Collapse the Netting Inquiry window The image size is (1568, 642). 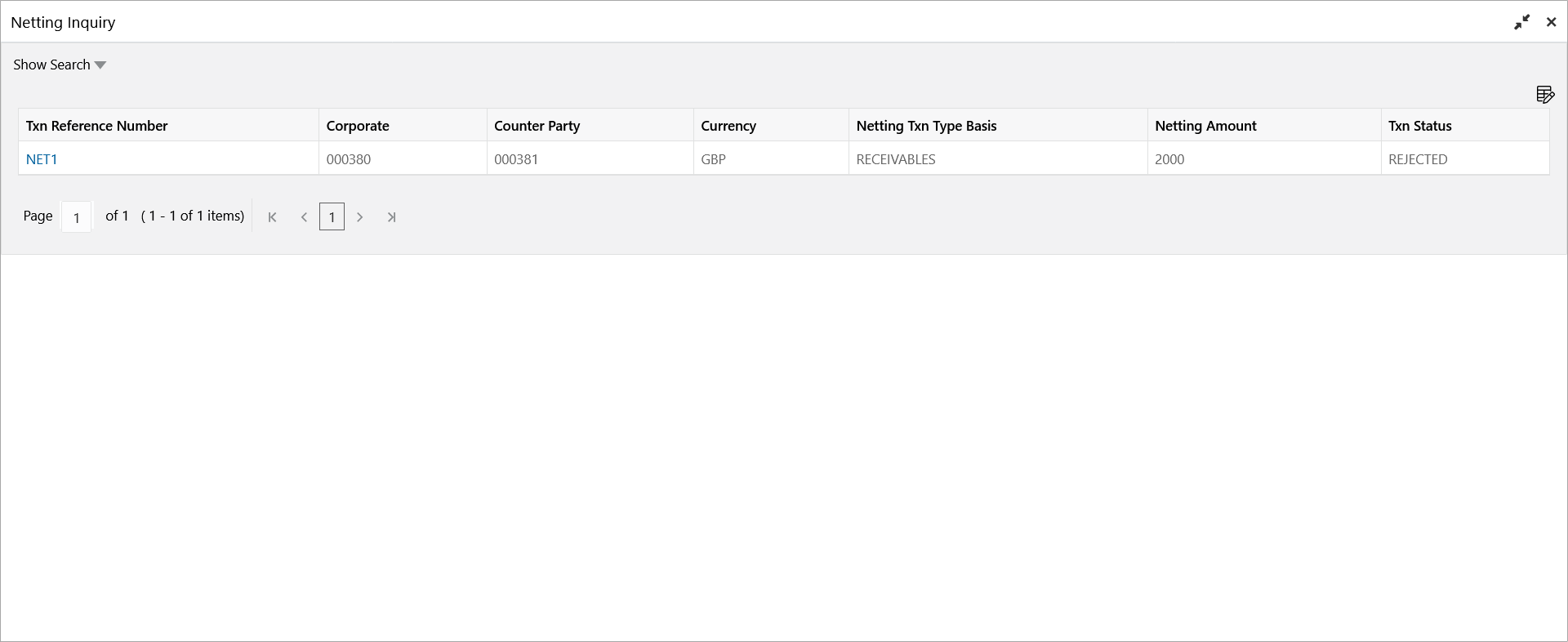1521,23
